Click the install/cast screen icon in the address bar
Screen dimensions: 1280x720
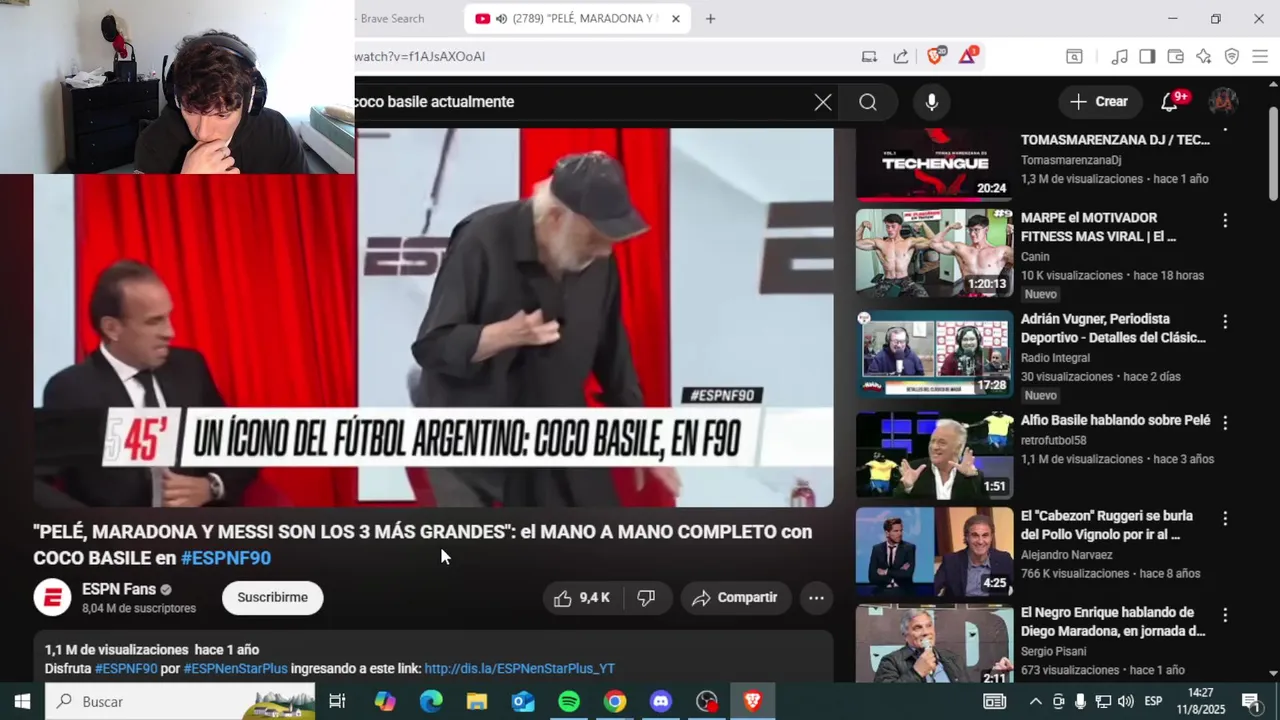[869, 57]
